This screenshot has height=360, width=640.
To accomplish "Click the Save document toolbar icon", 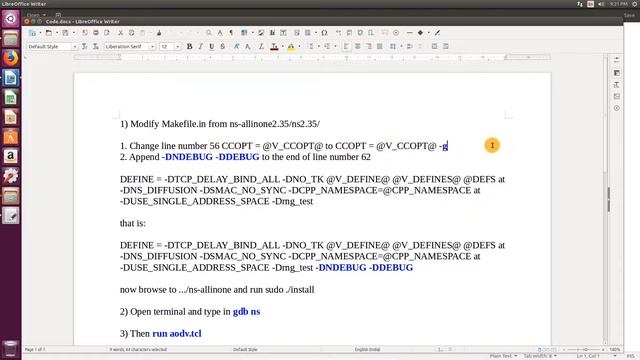I will click(65, 33).
